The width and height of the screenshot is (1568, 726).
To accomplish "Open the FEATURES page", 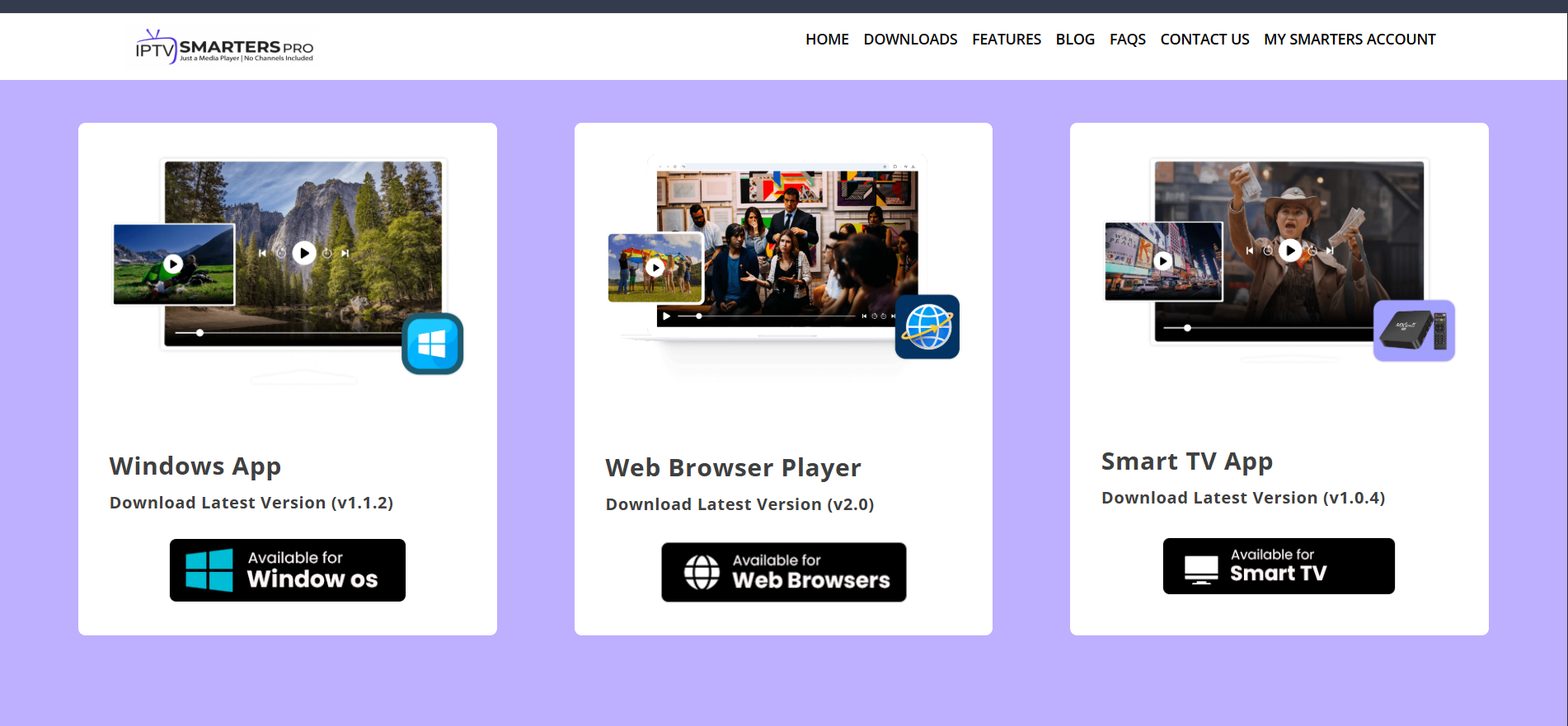I will 1006,40.
